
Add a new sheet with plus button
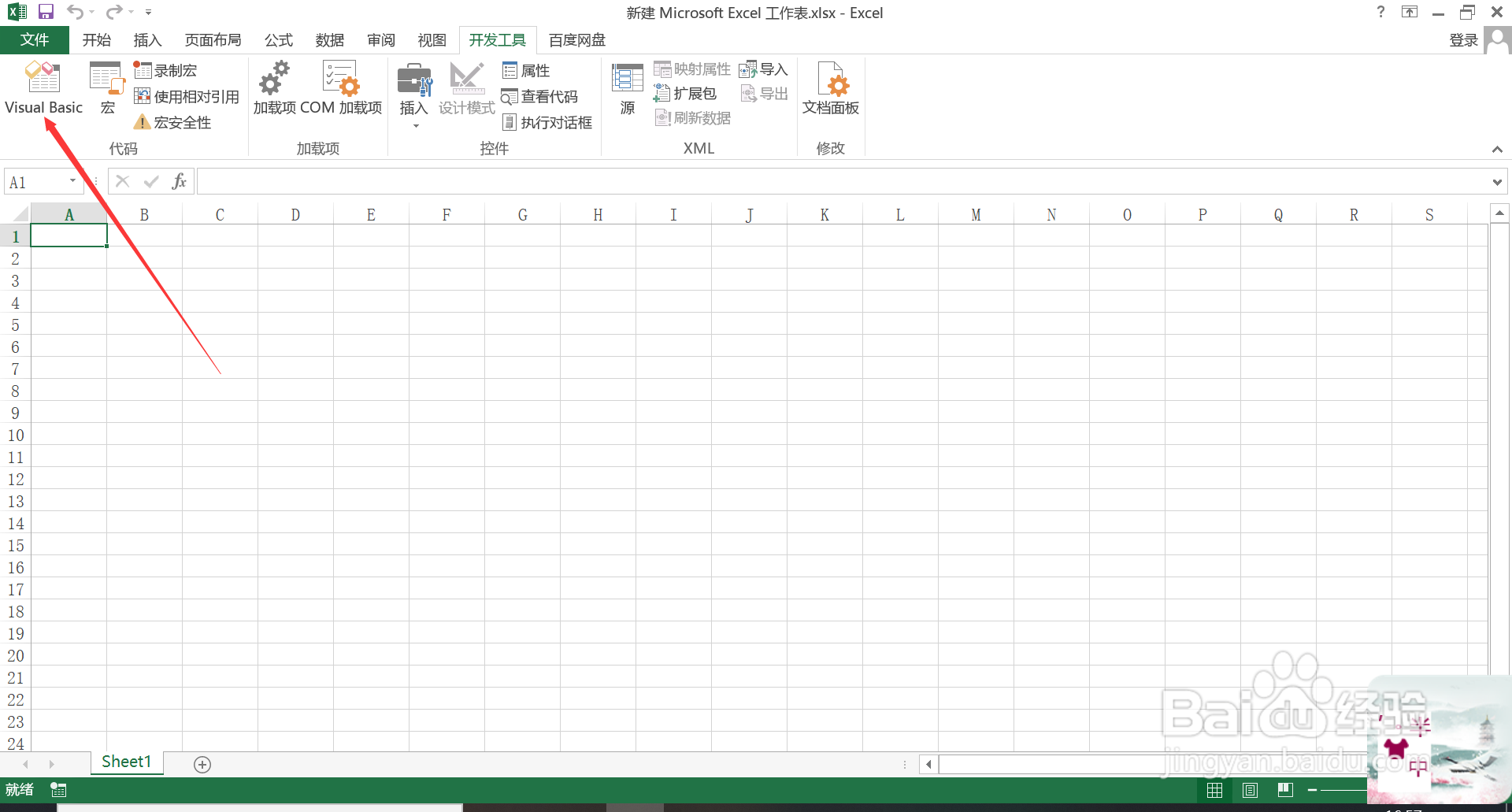[x=202, y=765]
